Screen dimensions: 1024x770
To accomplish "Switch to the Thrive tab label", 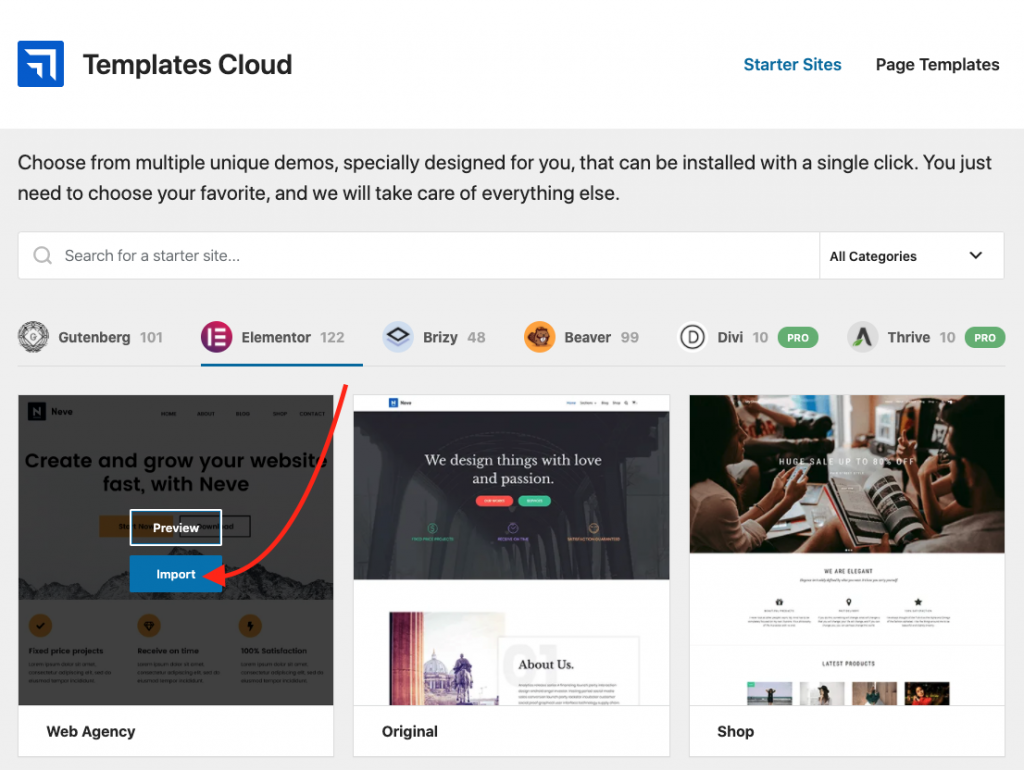I will pos(908,338).
